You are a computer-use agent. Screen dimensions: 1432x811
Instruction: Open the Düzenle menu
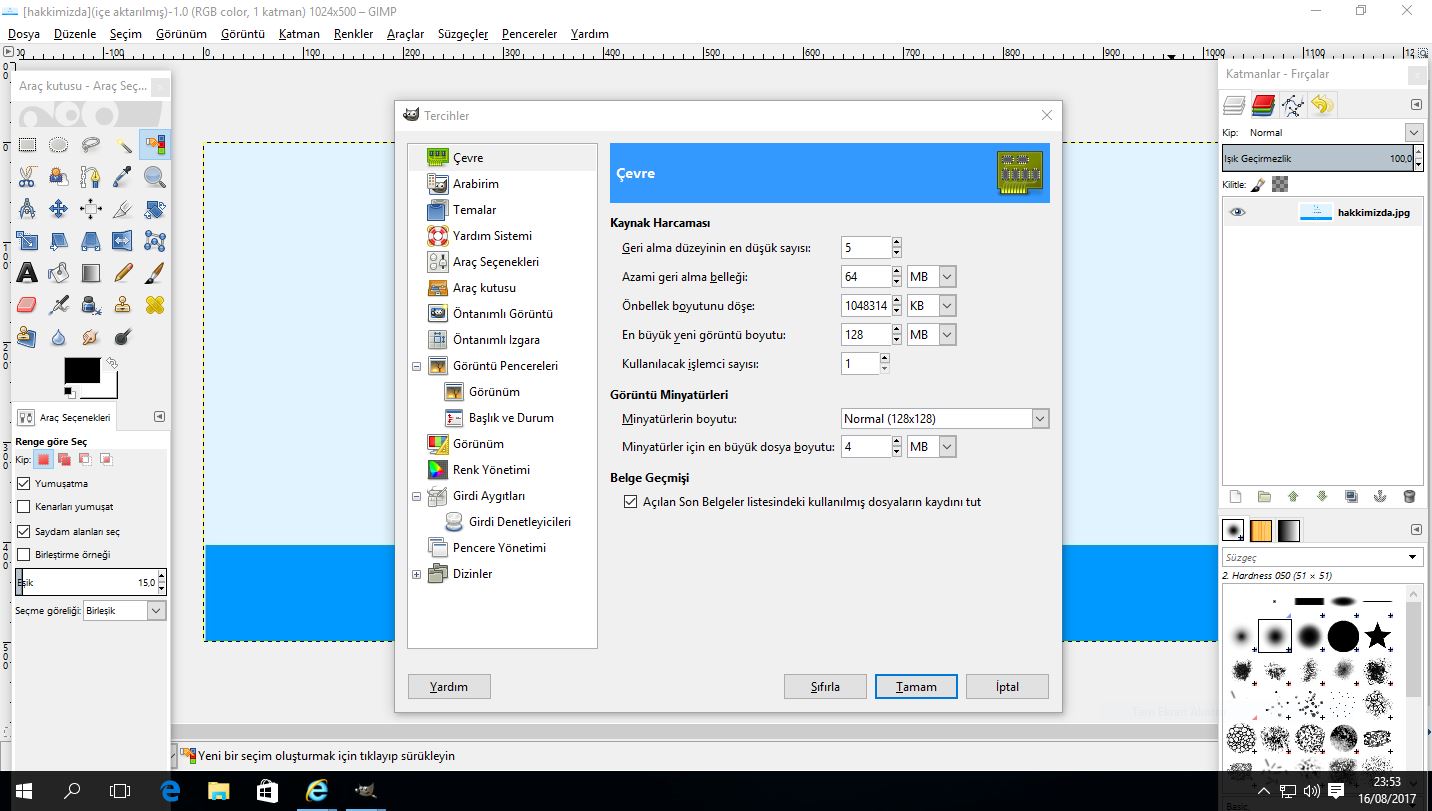[75, 34]
